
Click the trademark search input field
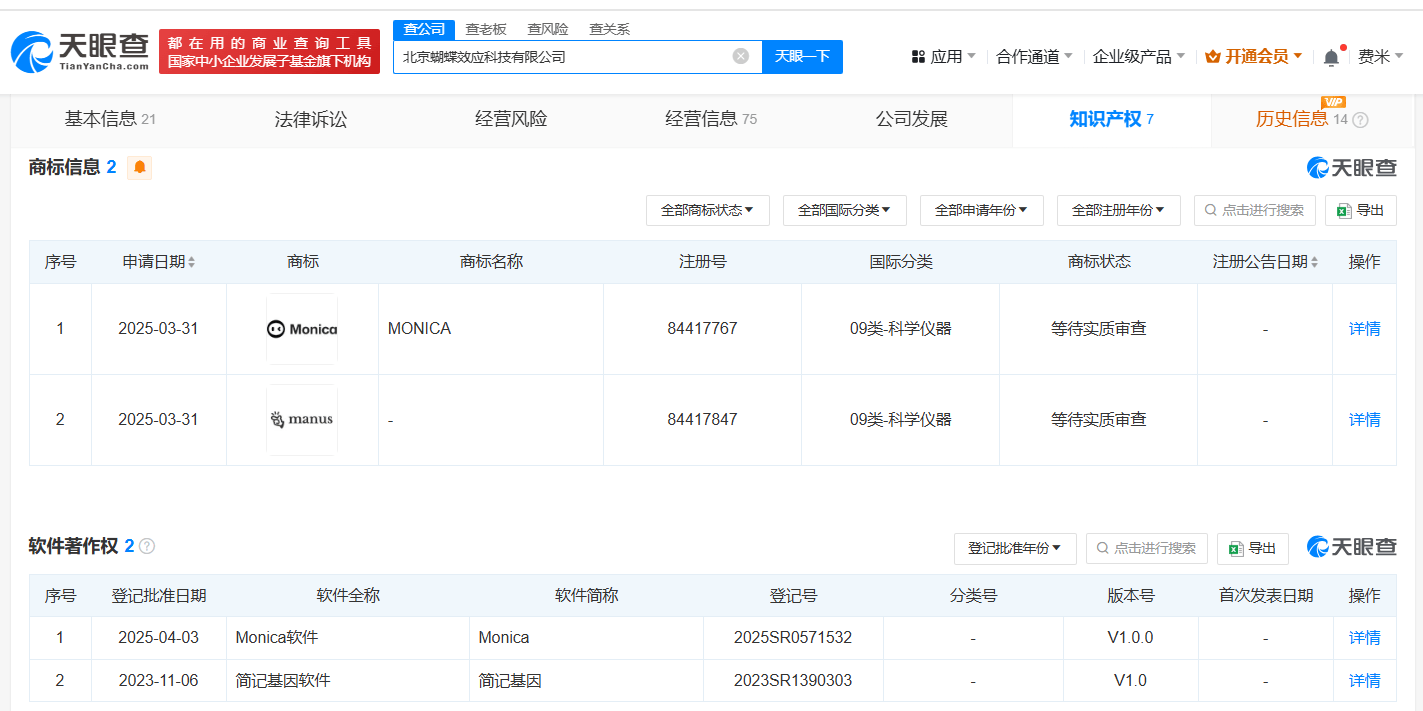1255,210
